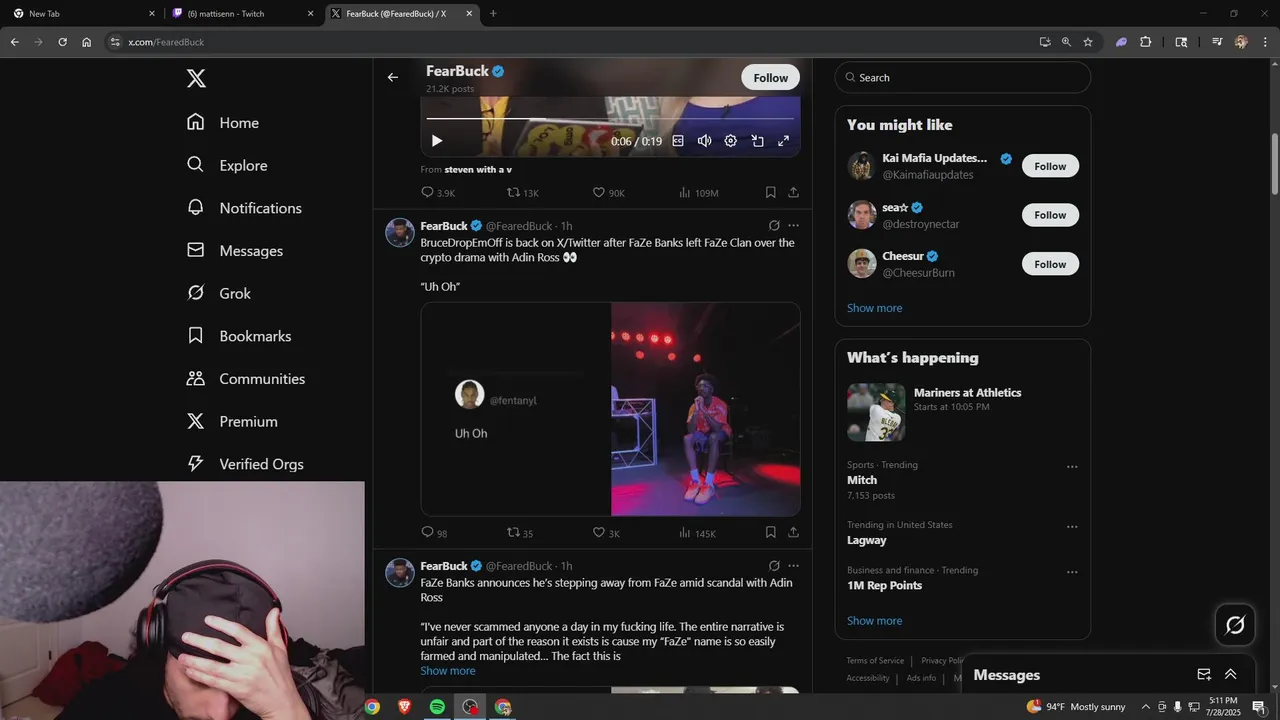
Task: Open the floating Grok button
Action: [1235, 625]
